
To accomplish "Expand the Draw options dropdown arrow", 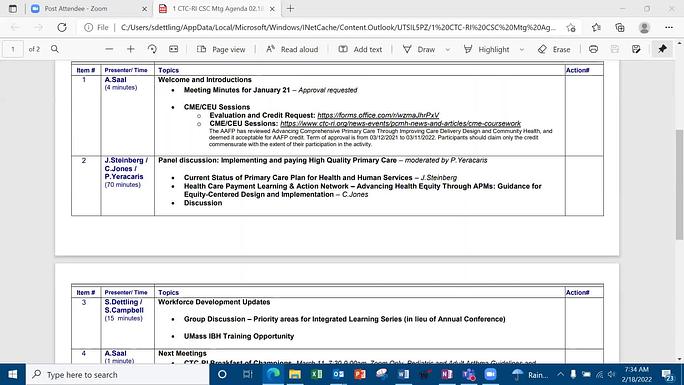I will point(448,50).
